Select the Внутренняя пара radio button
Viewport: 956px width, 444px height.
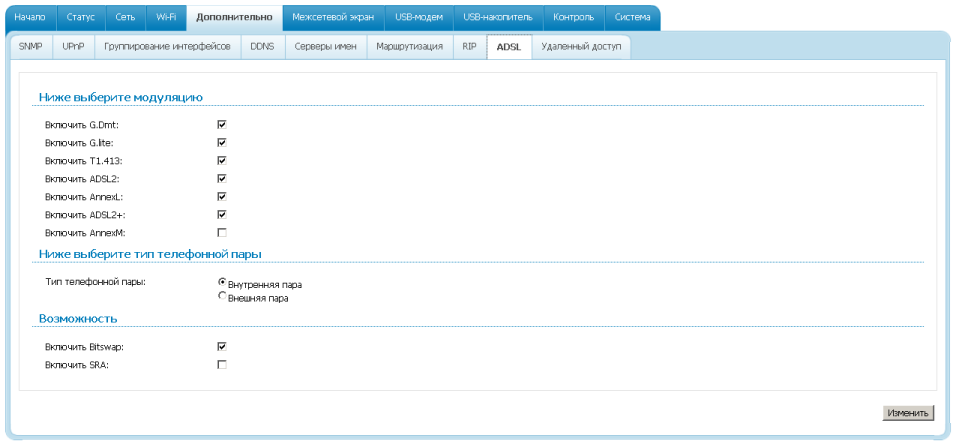click(222, 282)
